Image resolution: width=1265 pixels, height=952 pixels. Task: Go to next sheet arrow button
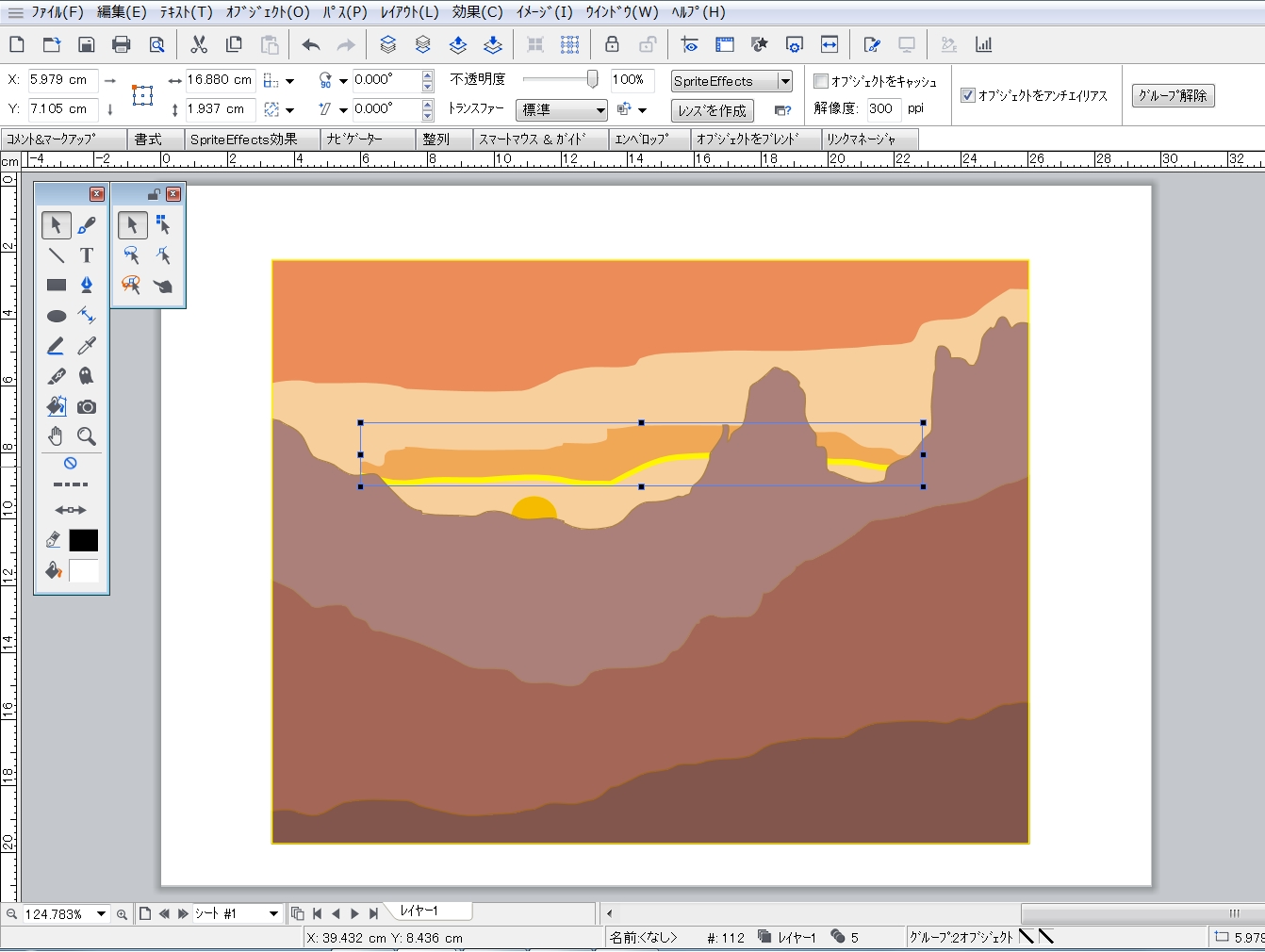click(x=182, y=913)
